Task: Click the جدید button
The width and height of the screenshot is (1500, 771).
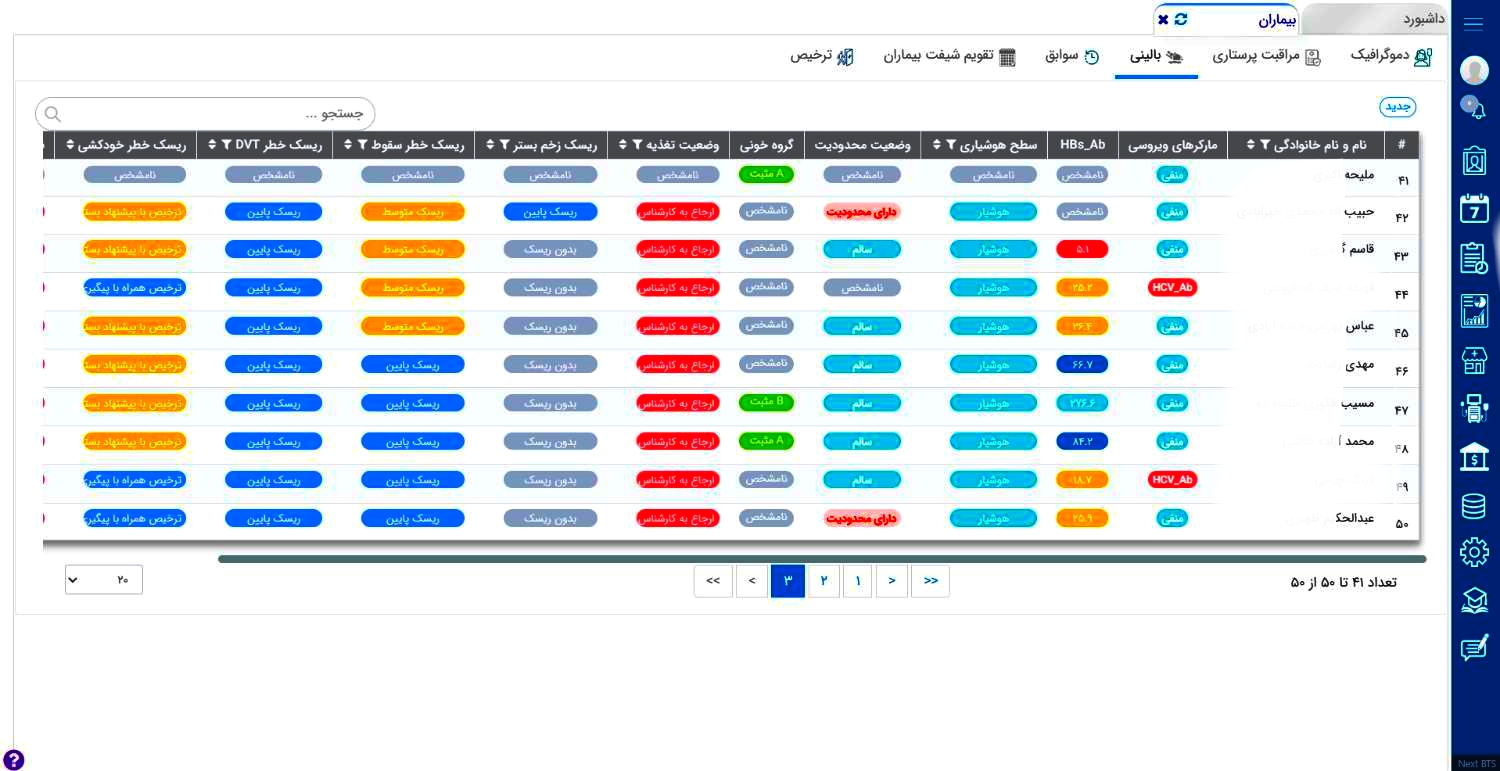Action: [1398, 107]
